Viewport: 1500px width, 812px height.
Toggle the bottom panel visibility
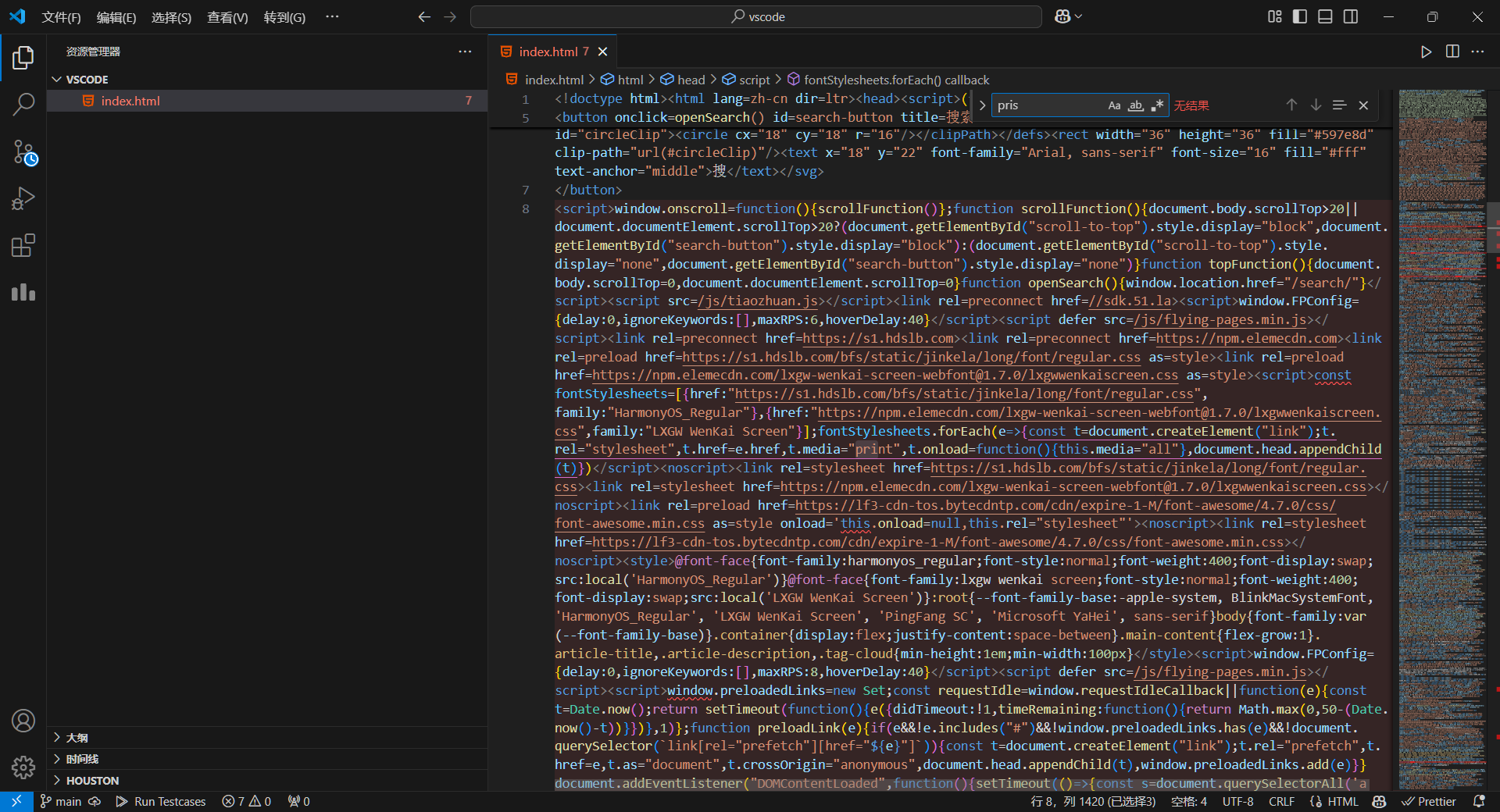1325,16
